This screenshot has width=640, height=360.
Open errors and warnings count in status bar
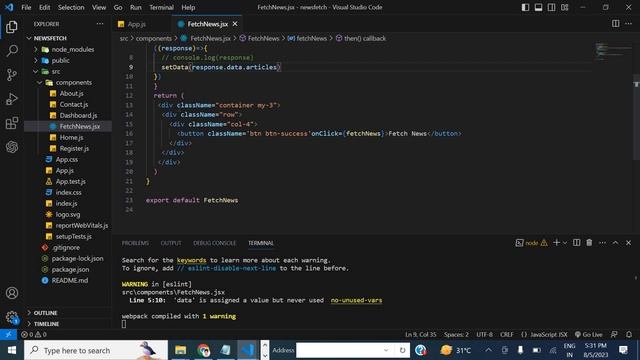click(34, 334)
